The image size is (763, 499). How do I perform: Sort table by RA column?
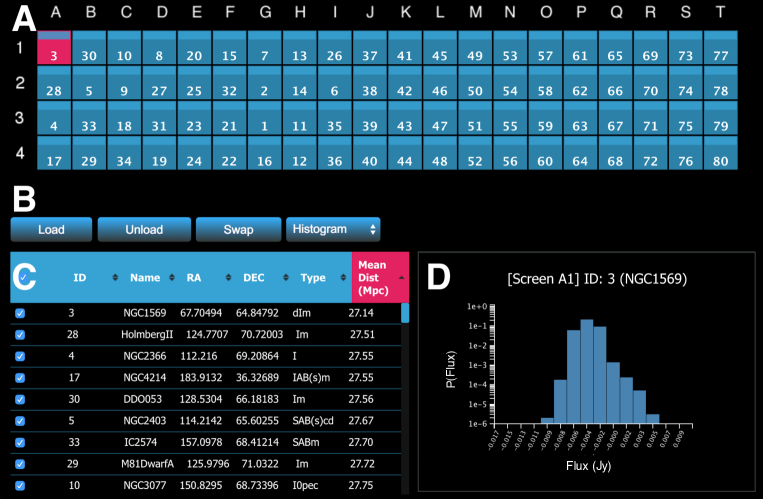click(x=194, y=277)
